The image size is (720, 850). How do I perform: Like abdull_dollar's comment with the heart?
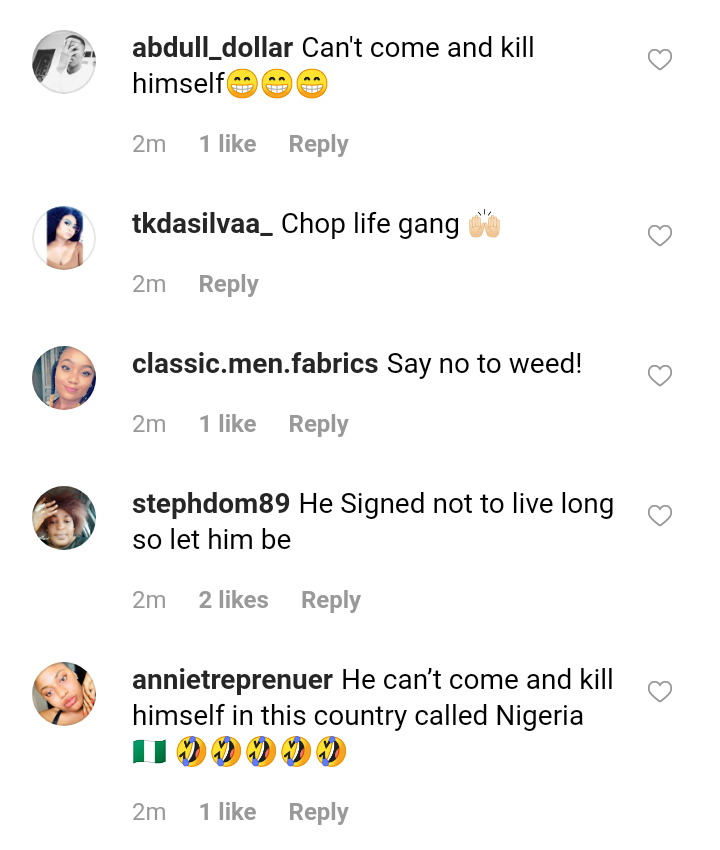click(x=659, y=61)
